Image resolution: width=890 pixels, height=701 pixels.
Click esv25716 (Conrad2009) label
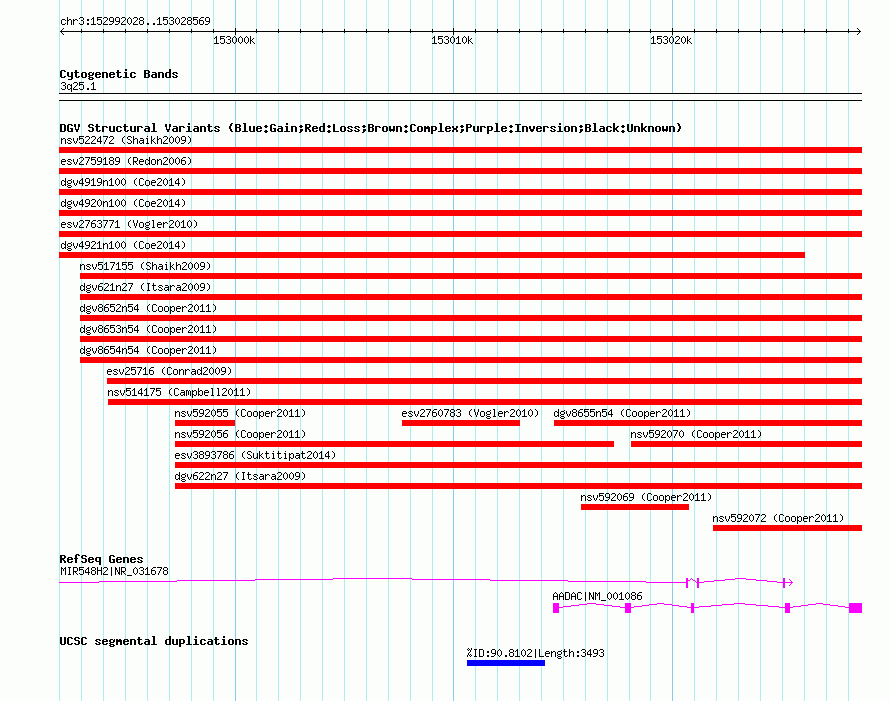coord(169,371)
